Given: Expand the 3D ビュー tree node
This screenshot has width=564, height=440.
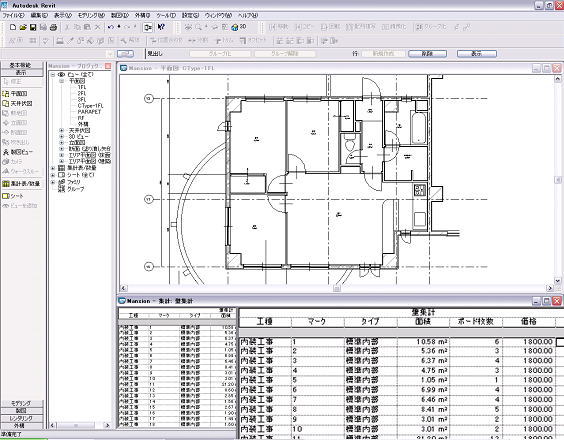Looking at the screenshot, I should tap(62, 137).
